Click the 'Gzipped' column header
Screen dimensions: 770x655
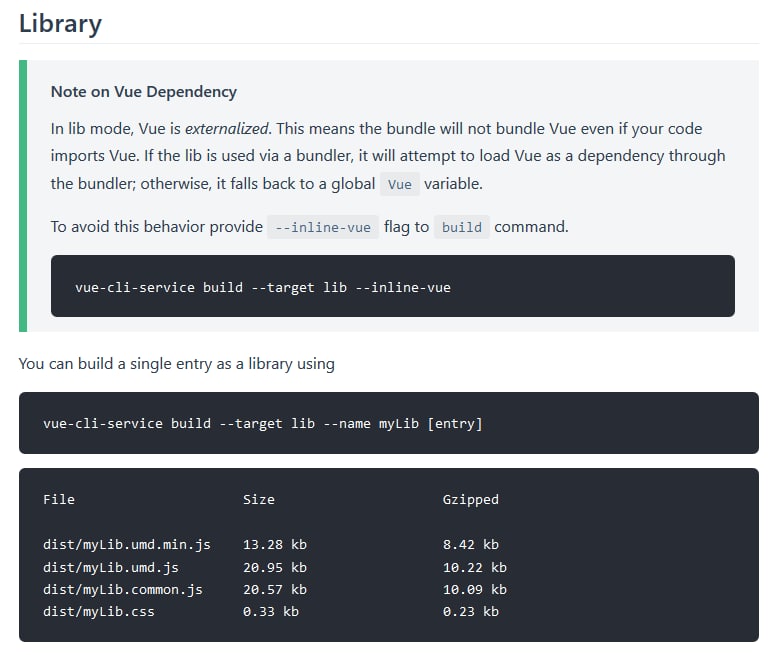click(x=470, y=499)
